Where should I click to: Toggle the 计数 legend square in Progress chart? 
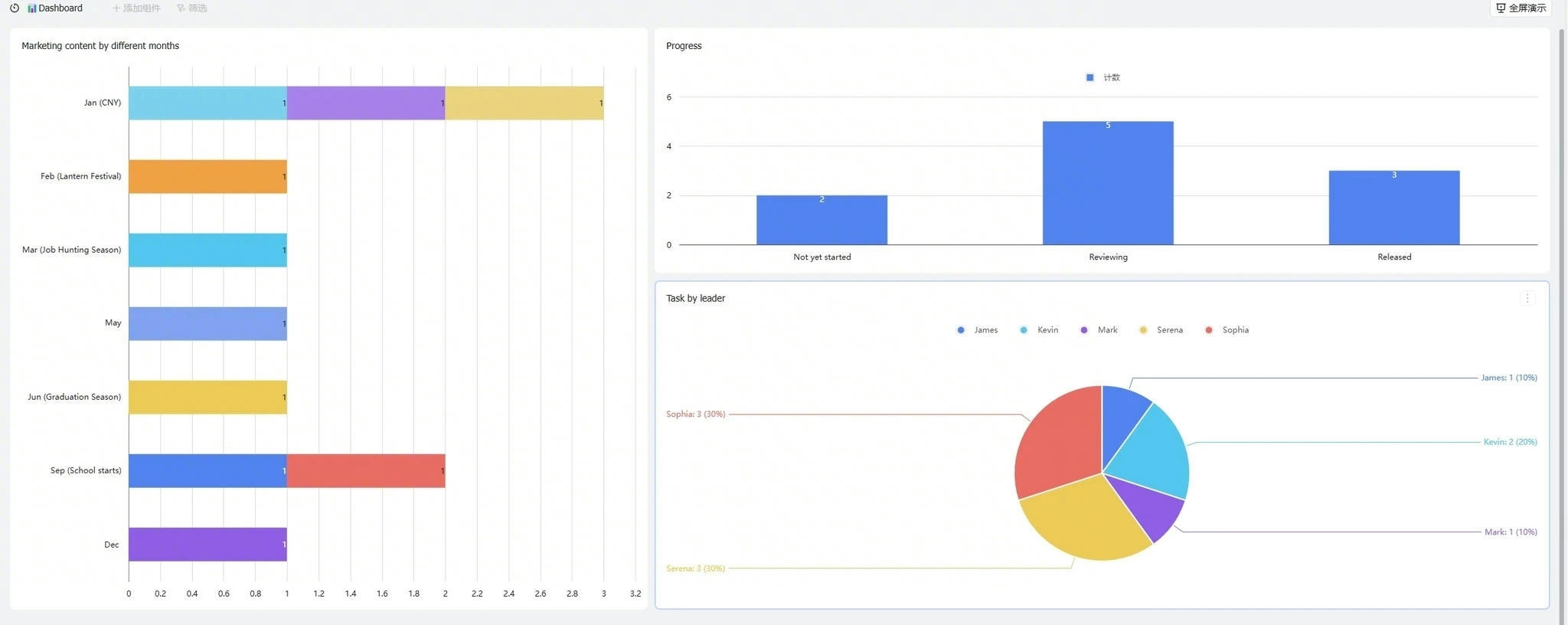click(x=1090, y=77)
